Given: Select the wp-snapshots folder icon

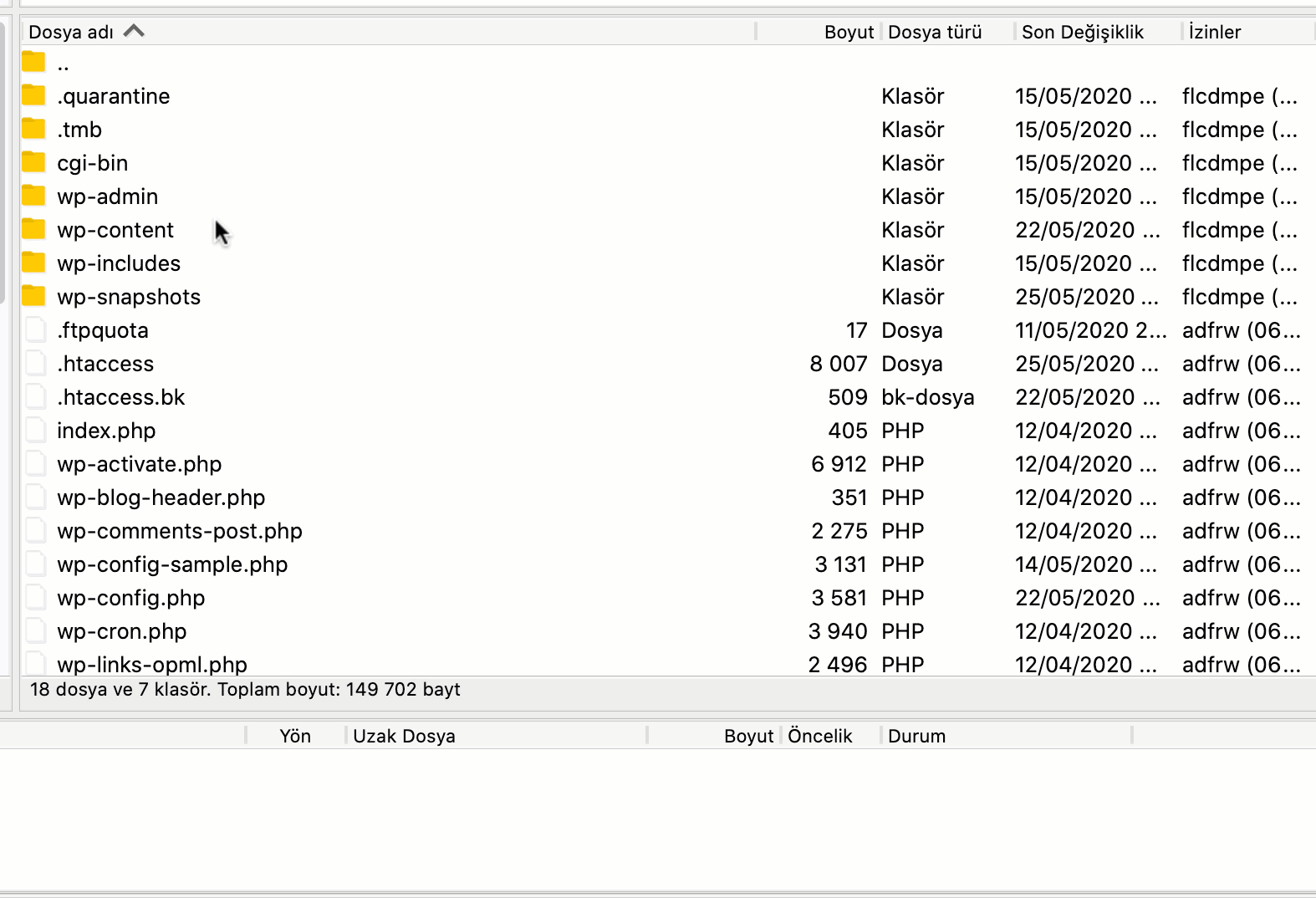Looking at the screenshot, I should pyautogui.click(x=33, y=296).
